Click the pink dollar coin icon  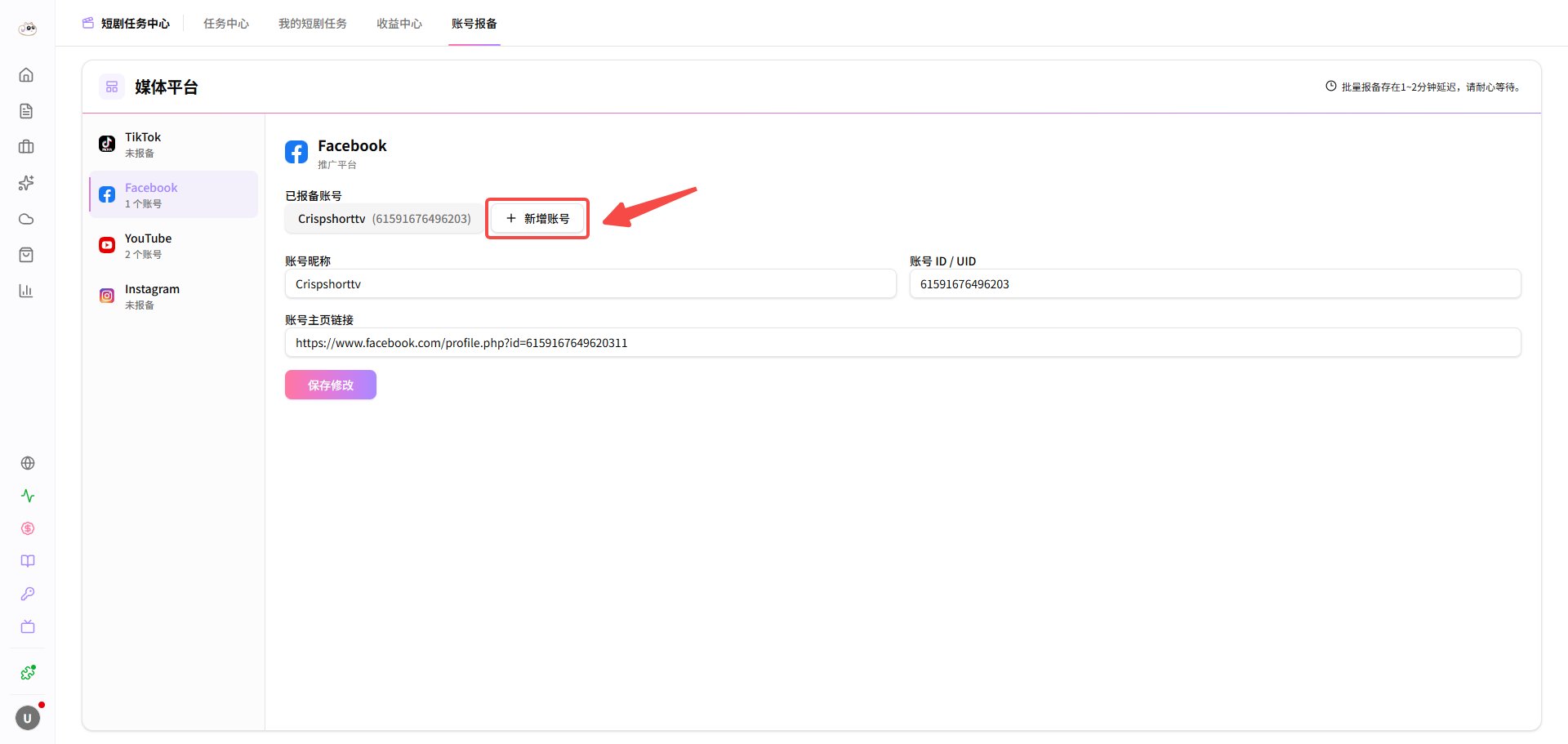28,528
